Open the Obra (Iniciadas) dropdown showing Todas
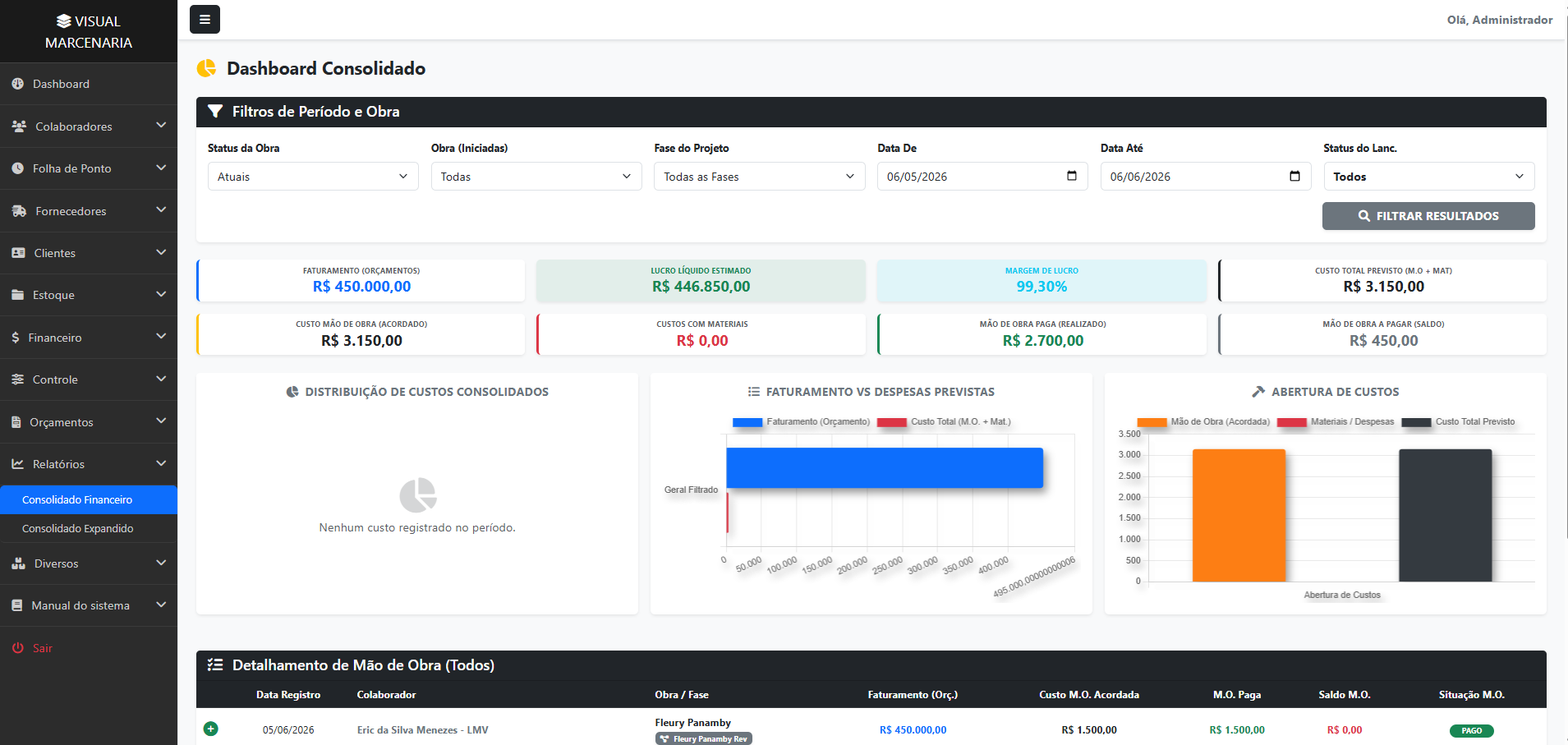This screenshot has width=1568, height=745. tap(536, 177)
